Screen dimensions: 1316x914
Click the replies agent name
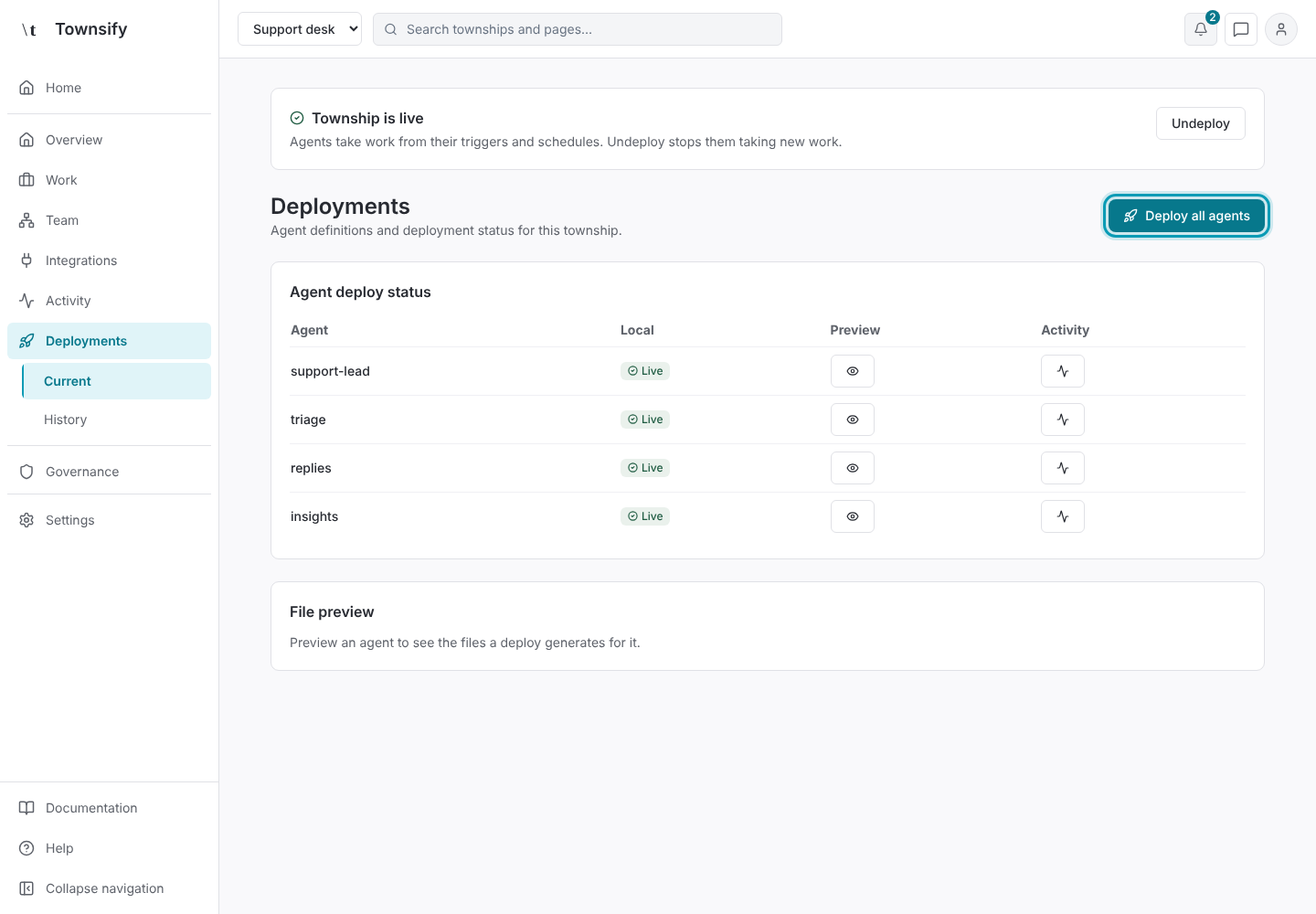(311, 468)
